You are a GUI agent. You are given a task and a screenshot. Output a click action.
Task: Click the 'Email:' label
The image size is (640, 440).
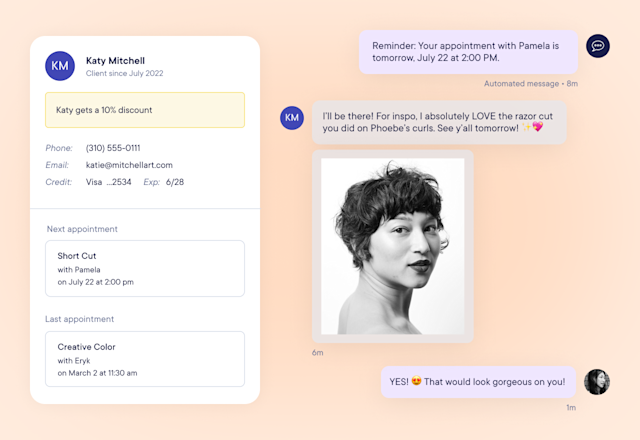[x=57, y=165]
